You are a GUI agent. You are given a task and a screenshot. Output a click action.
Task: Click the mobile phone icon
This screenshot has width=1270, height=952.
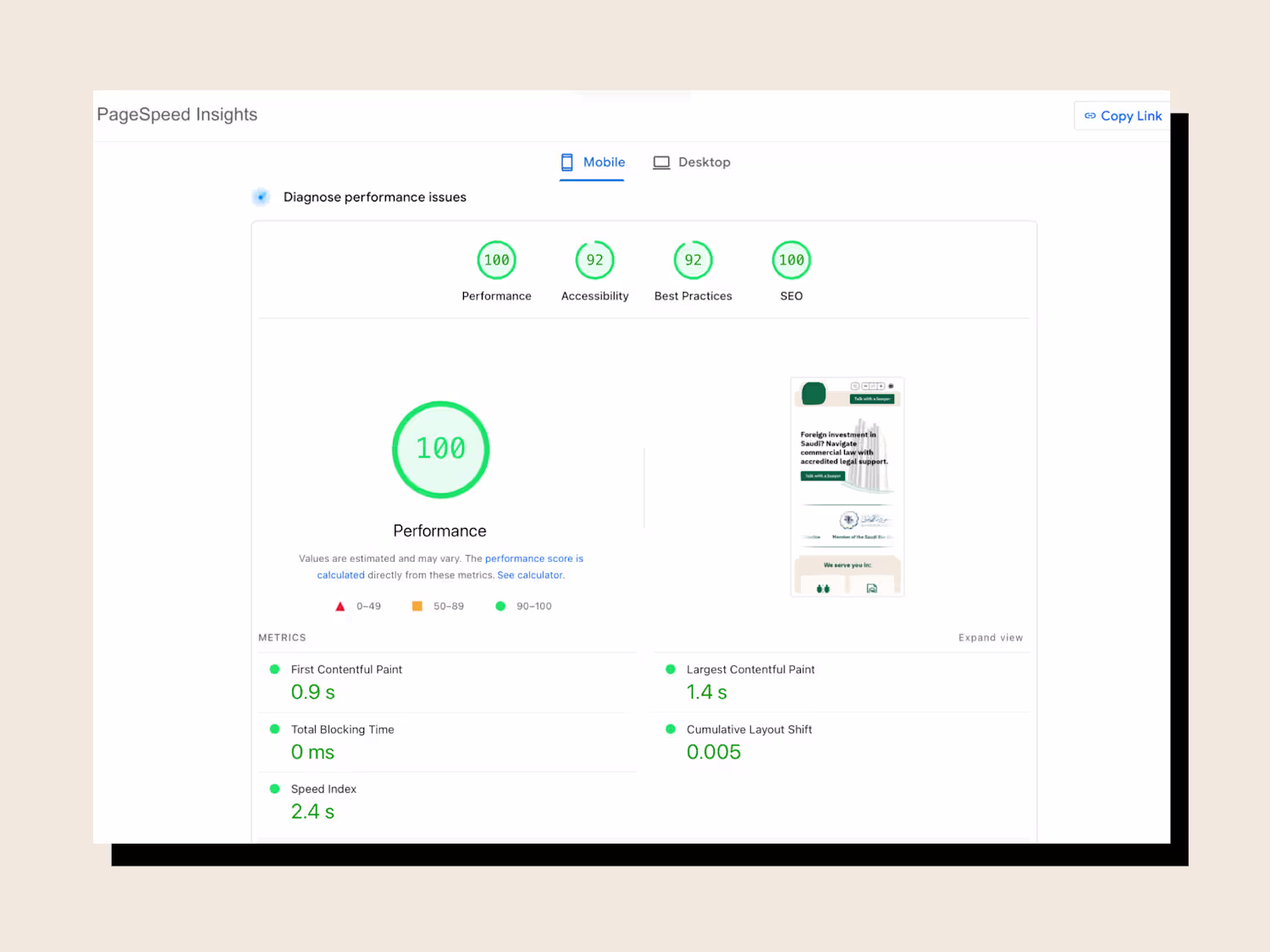click(567, 162)
